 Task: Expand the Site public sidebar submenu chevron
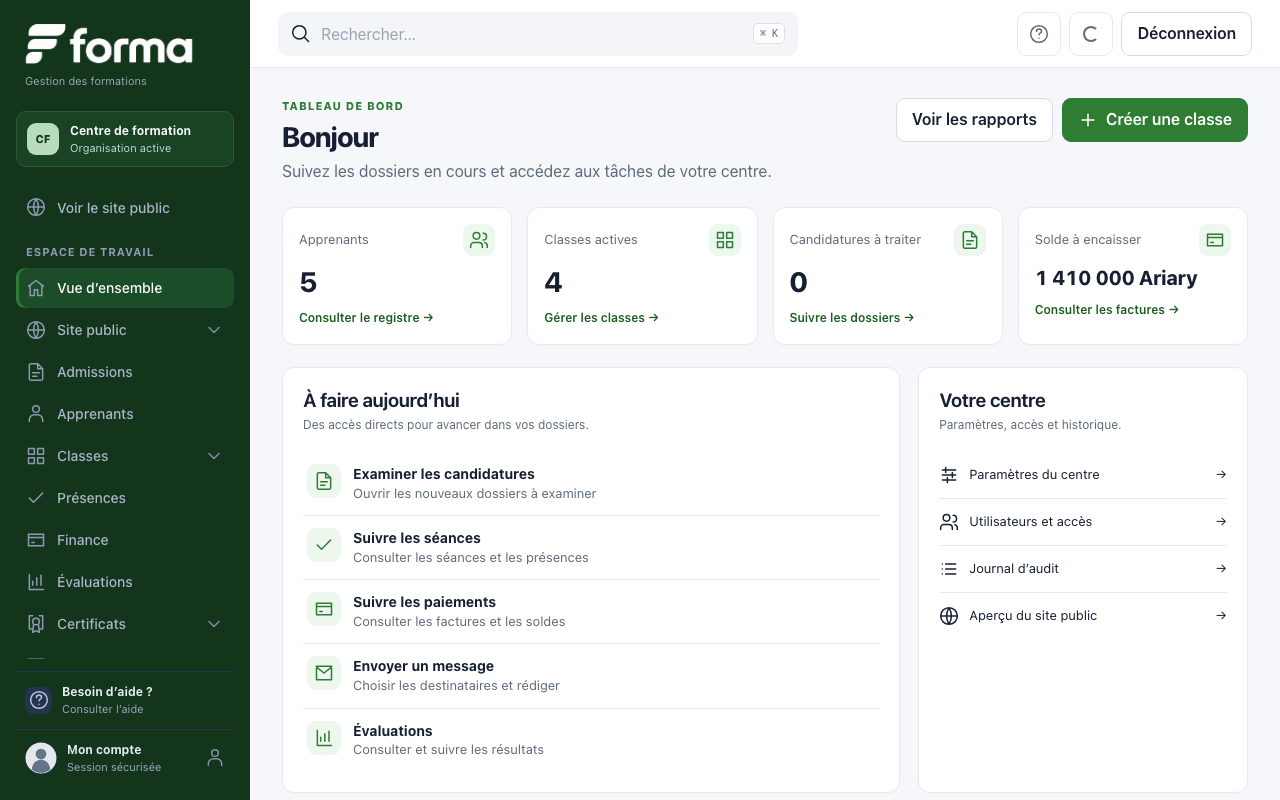point(214,330)
